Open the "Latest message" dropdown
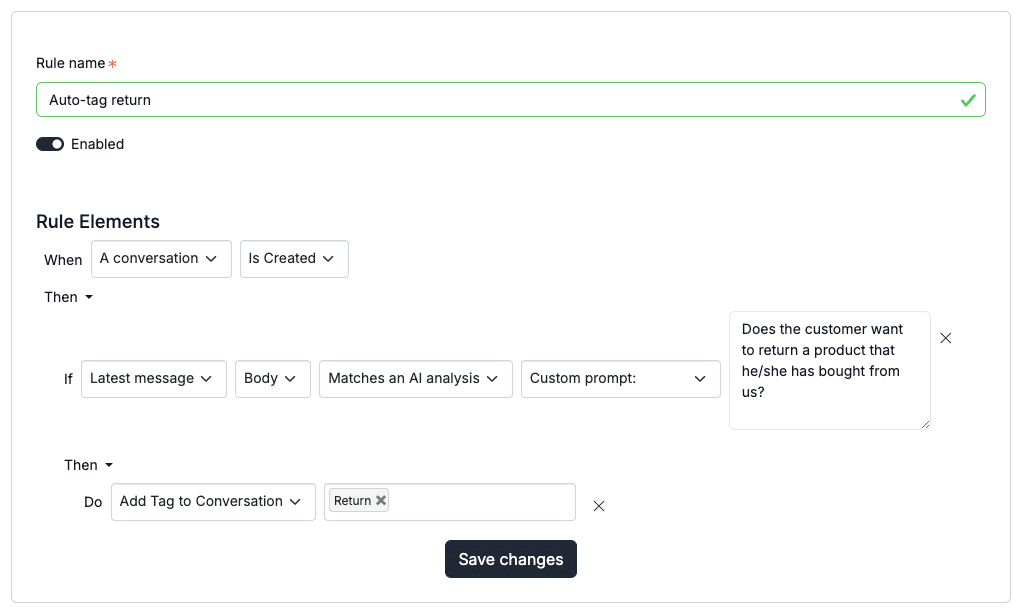1025x611 pixels. click(x=153, y=379)
